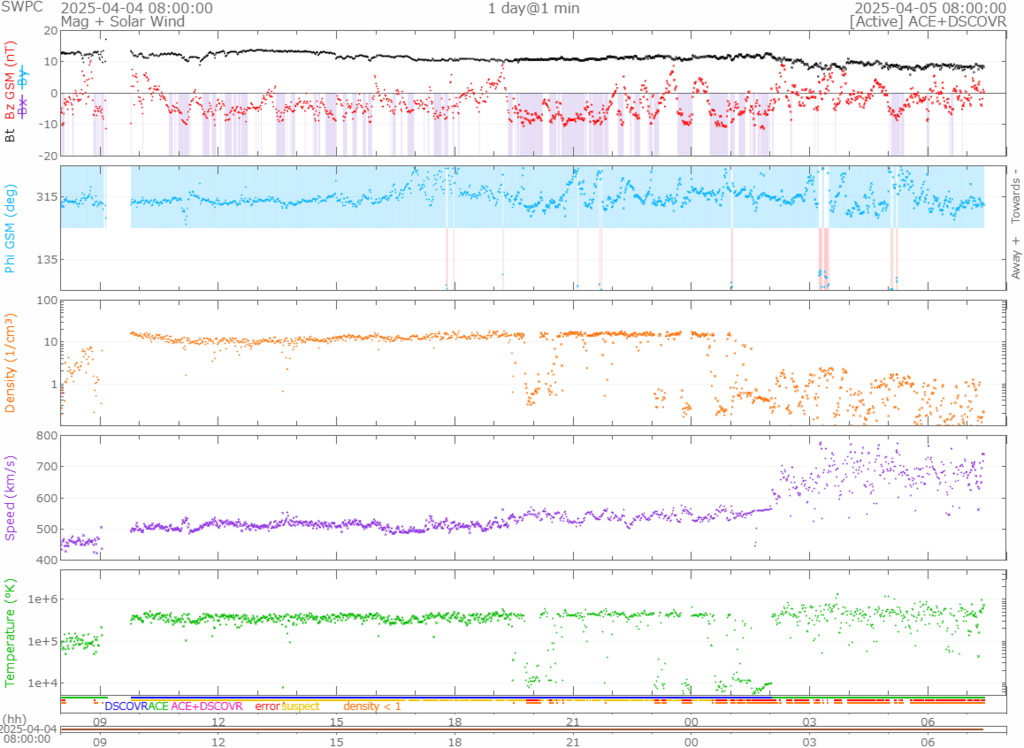Image resolution: width=1024 pixels, height=748 pixels.
Task: Click the green Temperature axis label
Action: (x=11, y=628)
